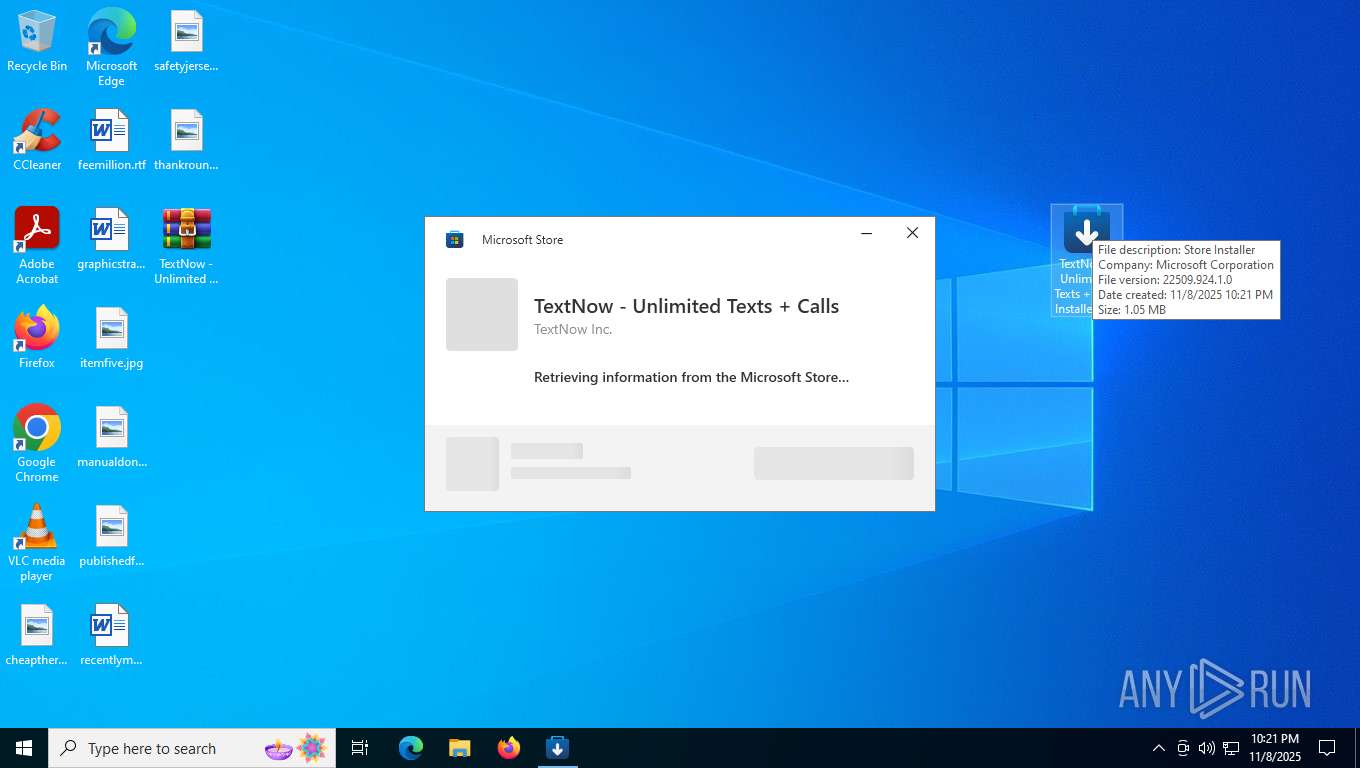Click the loading install button placeholder
1360x768 pixels.
coord(834,463)
